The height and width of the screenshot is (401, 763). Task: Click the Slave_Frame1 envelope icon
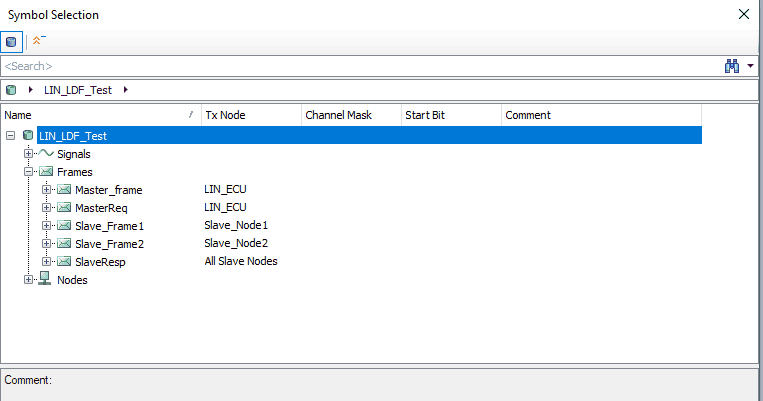(64, 225)
